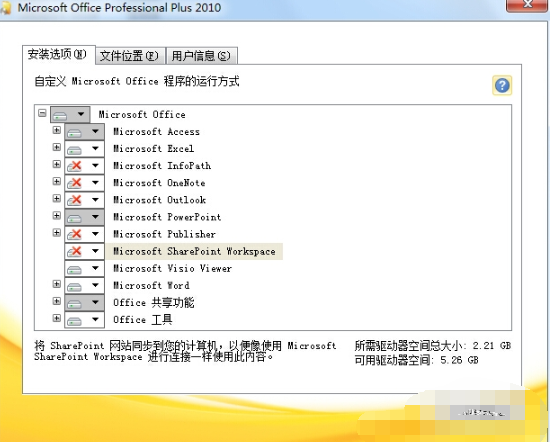The height and width of the screenshot is (442, 550).
Task: Open install option dropdown for Microsoft Excel
Action: click(95, 148)
